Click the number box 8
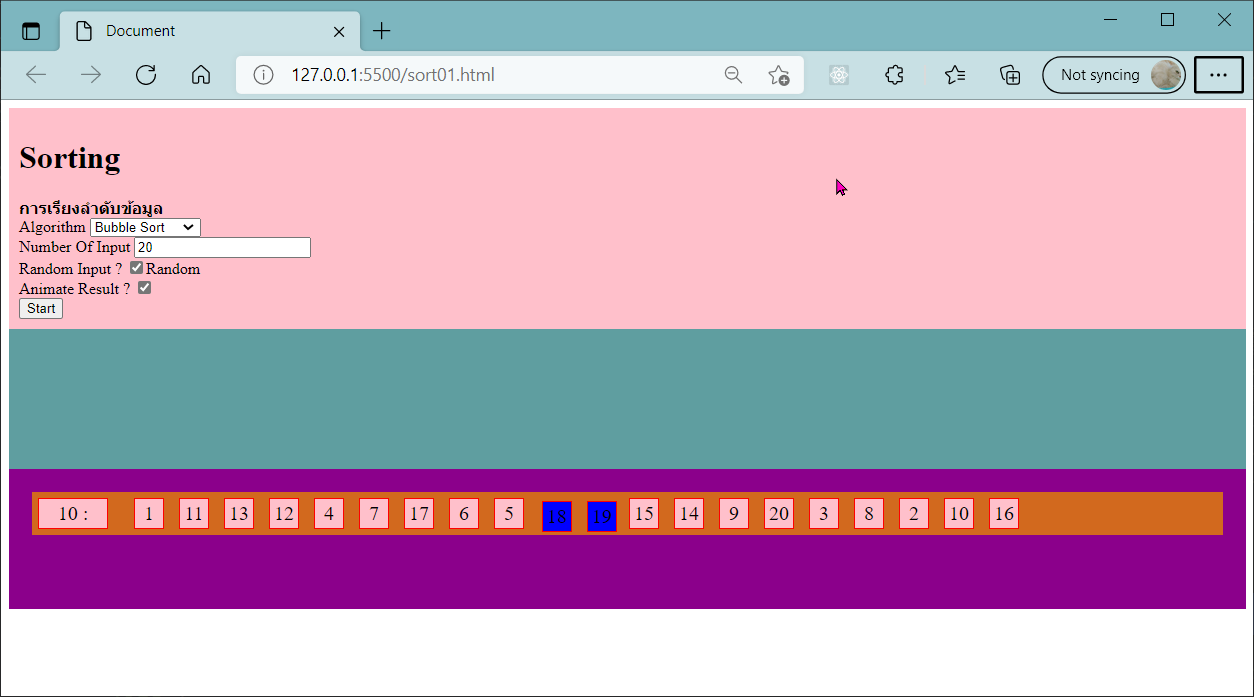 tap(869, 514)
